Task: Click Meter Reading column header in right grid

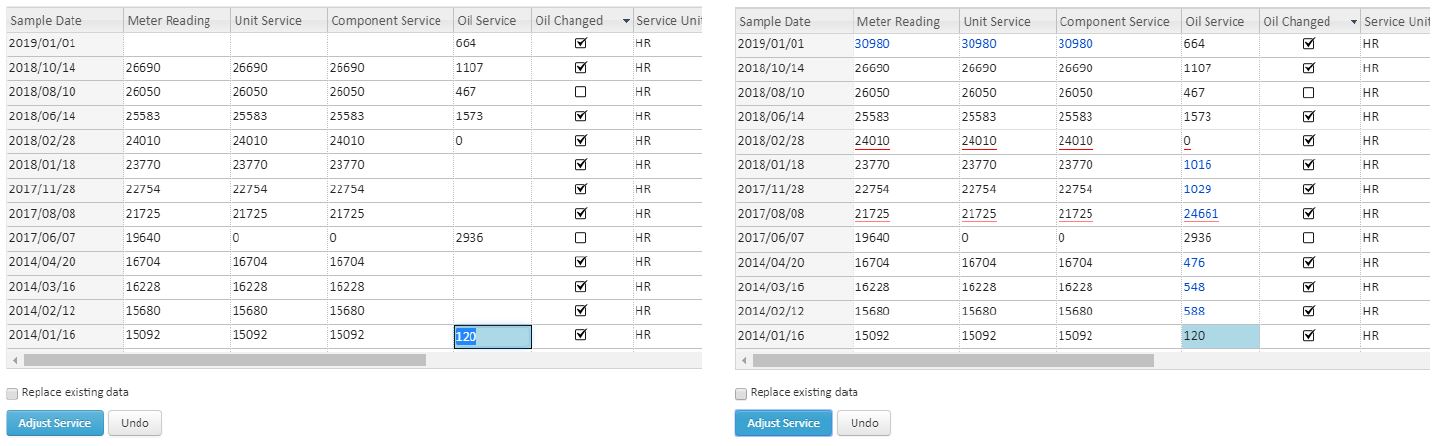Action: click(897, 21)
